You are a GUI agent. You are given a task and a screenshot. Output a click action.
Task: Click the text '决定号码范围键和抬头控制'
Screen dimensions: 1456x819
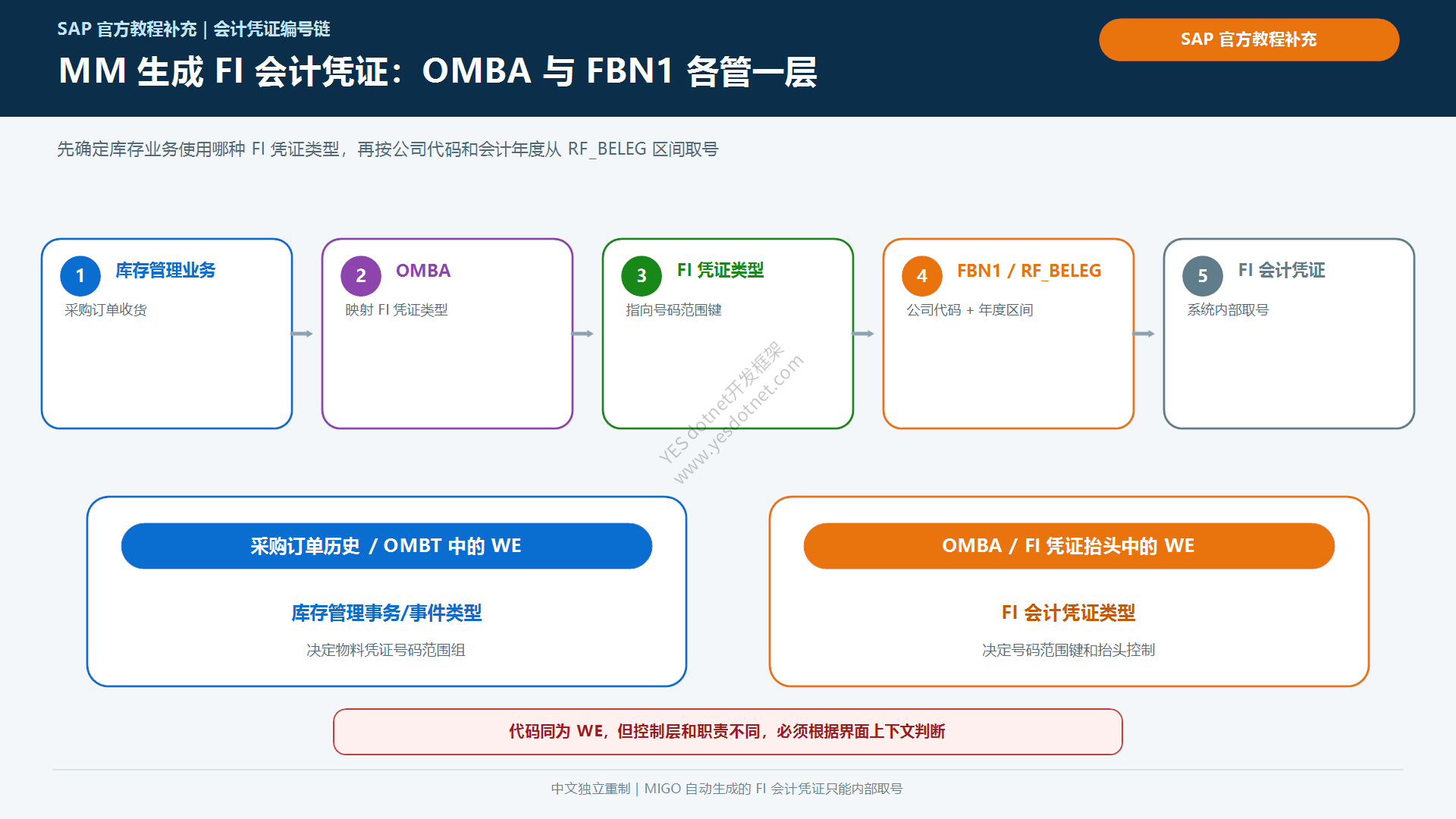point(1068,650)
